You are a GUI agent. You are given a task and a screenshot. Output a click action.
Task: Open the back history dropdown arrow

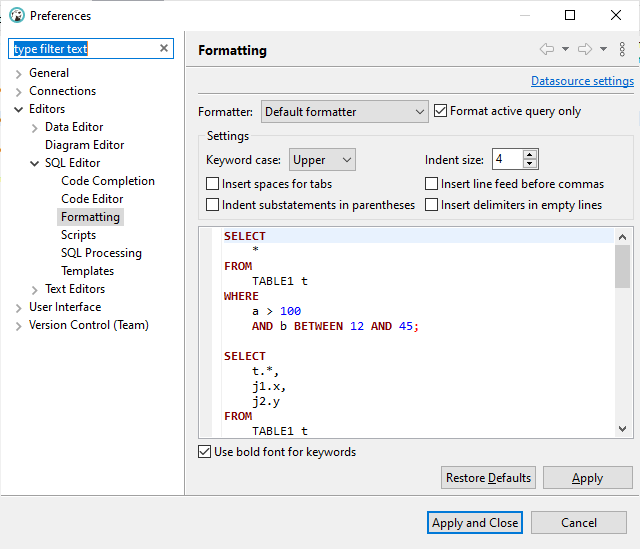(565, 49)
